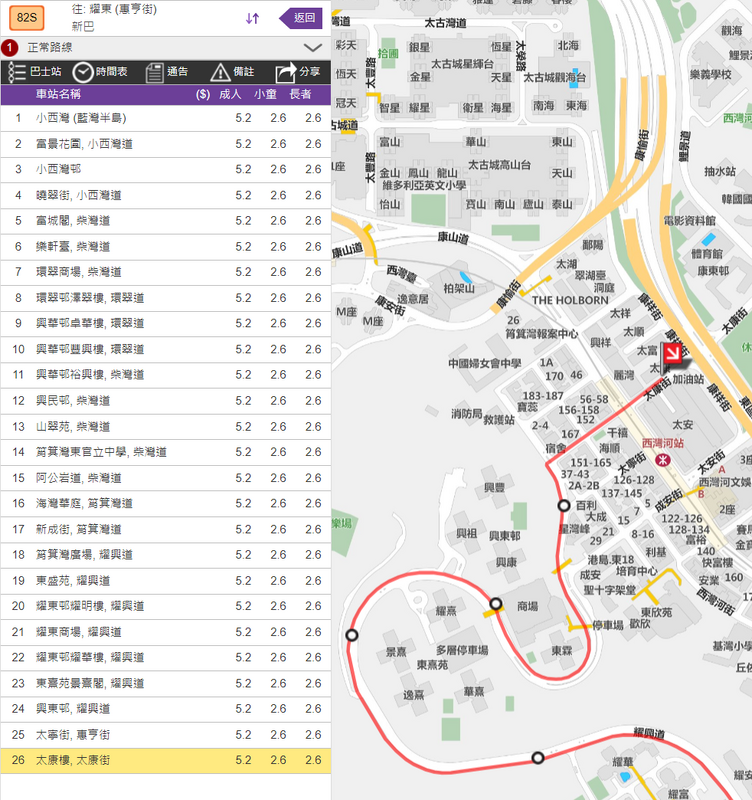This screenshot has width=752, height=800.
Task: Click the THE HOLBORN label on the map
Action: [570, 301]
